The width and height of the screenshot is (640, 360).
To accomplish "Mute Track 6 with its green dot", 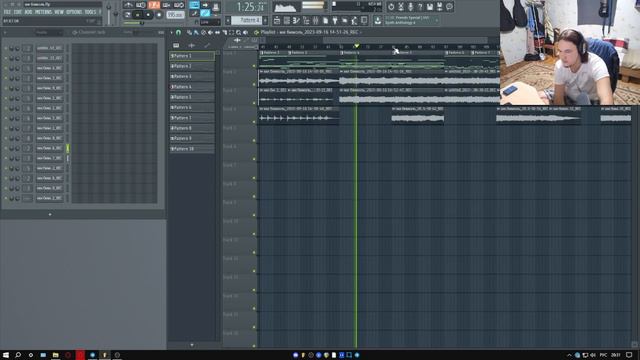I will [254, 159].
